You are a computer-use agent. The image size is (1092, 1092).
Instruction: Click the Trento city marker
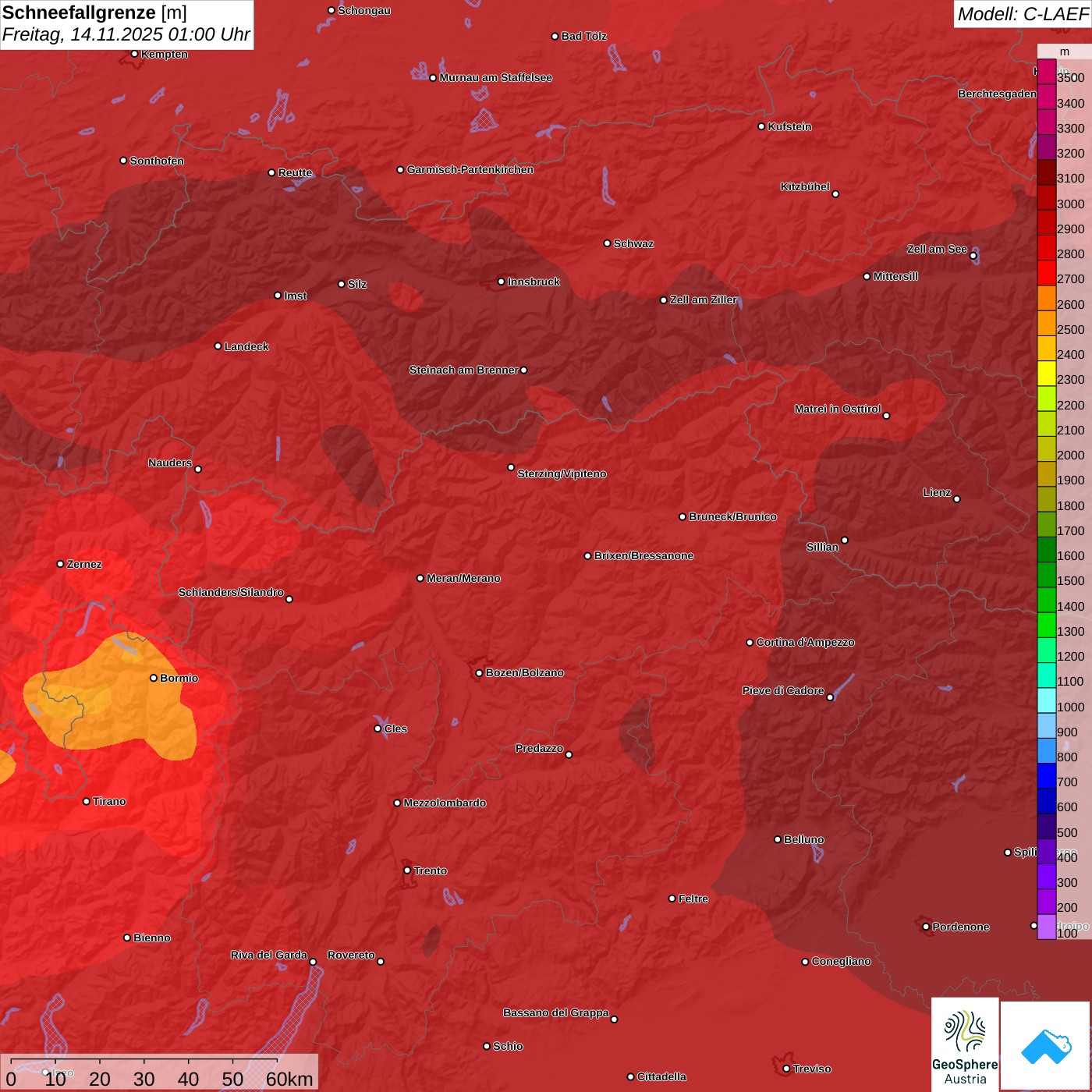[x=407, y=870]
